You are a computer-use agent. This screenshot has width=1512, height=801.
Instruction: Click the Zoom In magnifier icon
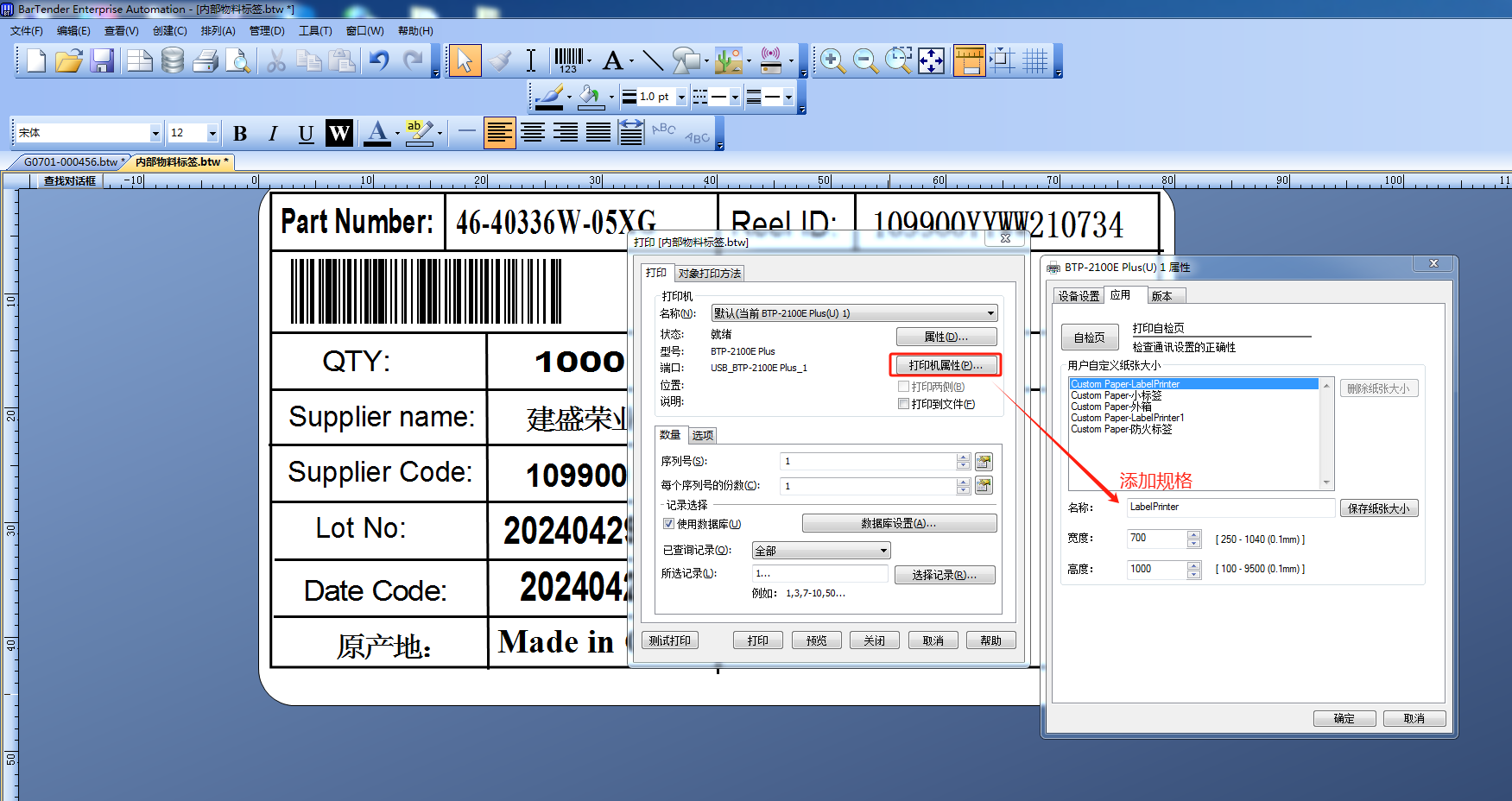click(x=832, y=60)
